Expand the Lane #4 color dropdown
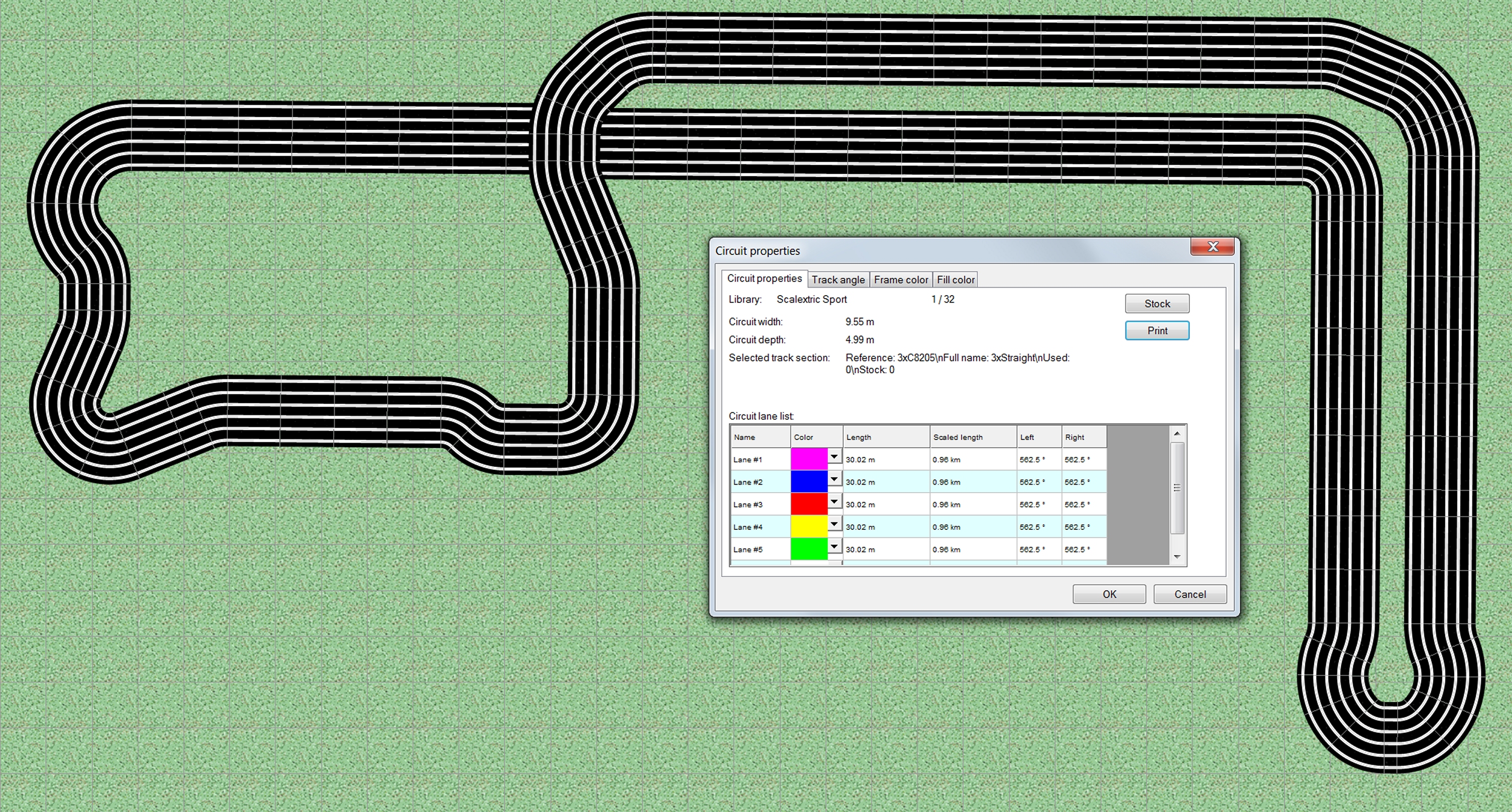 [834, 524]
